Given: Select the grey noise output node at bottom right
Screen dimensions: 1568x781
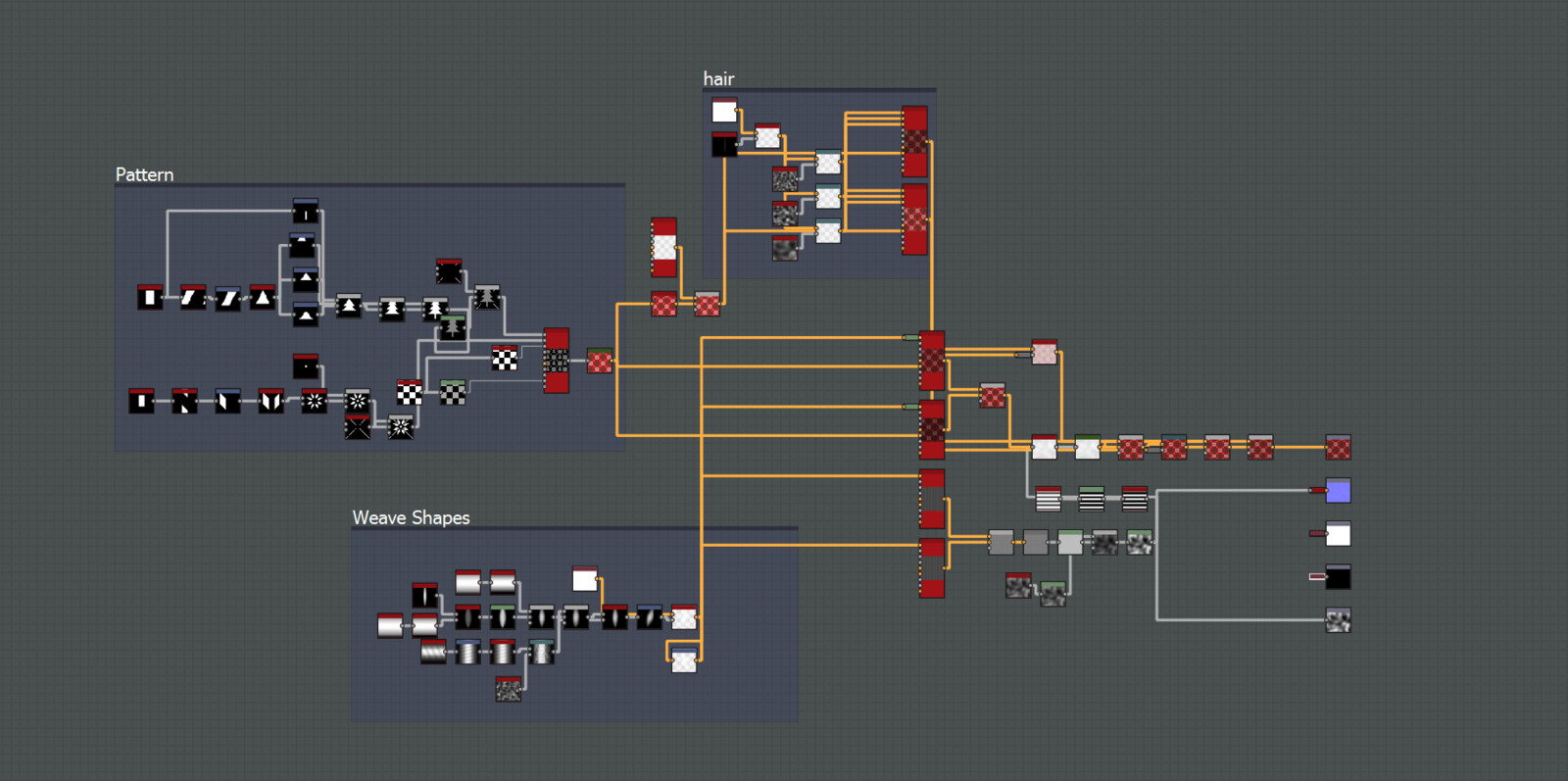Looking at the screenshot, I should [x=1338, y=619].
